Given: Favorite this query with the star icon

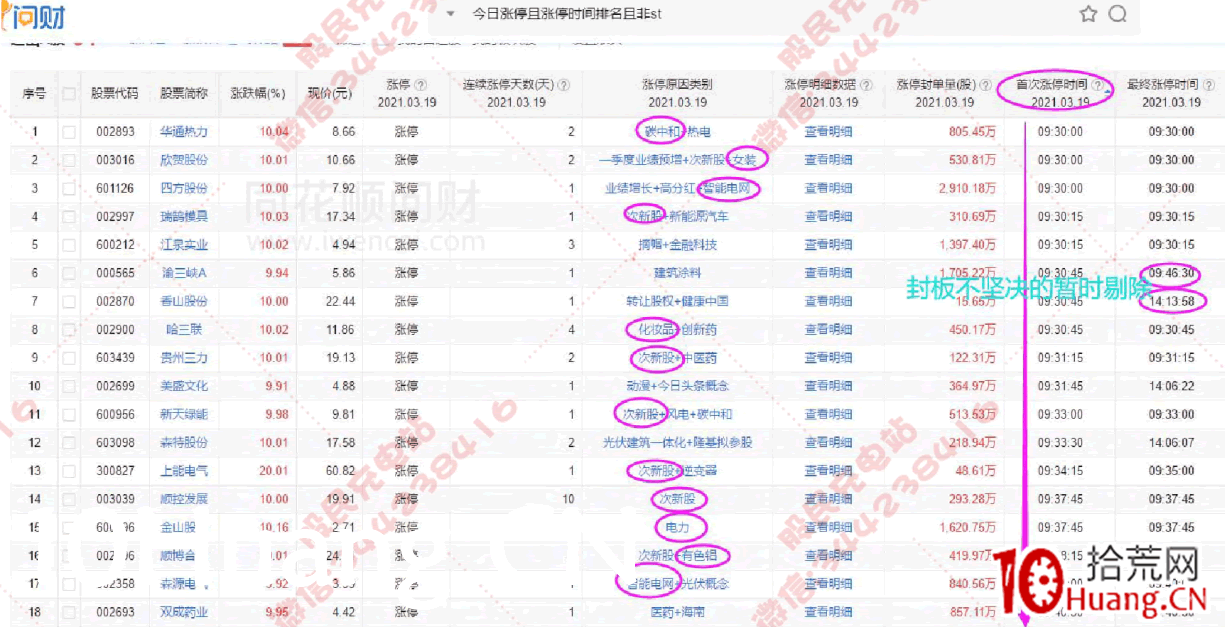Looking at the screenshot, I should (1088, 14).
